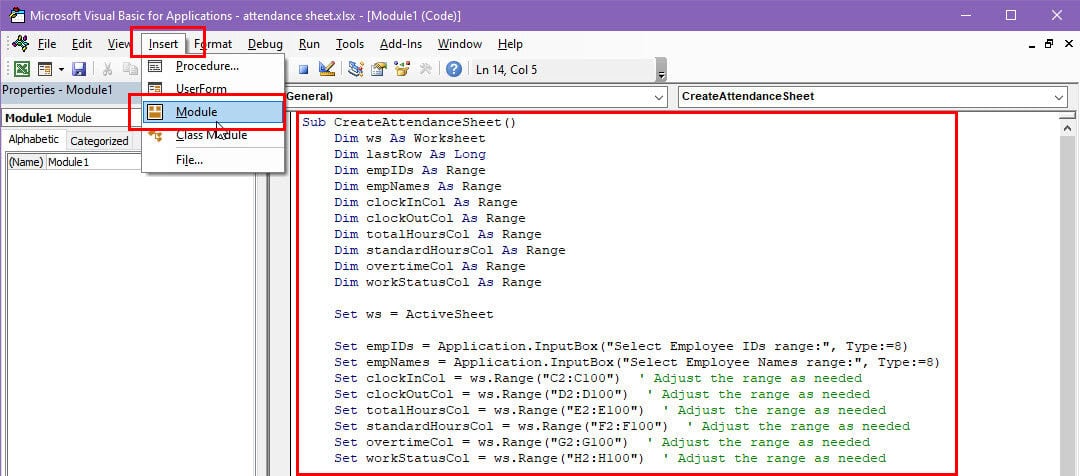Click the code editor scroll up arrow
The image size is (1080, 476).
point(1068,128)
